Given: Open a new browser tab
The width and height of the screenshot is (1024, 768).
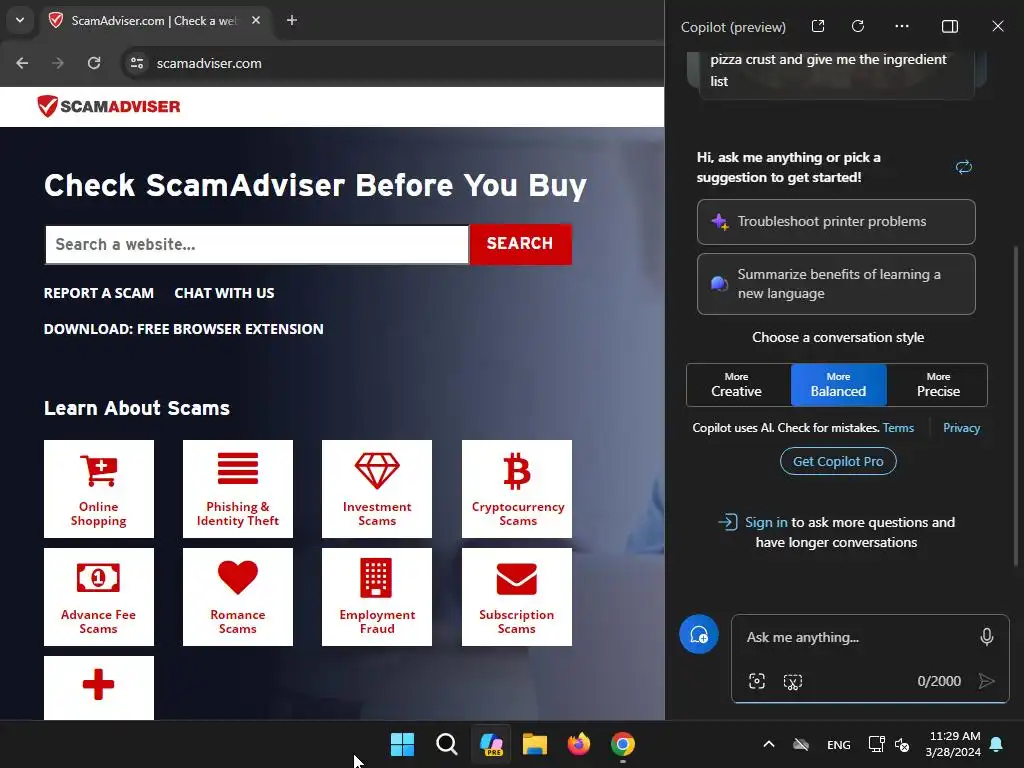Looking at the screenshot, I should click(292, 20).
